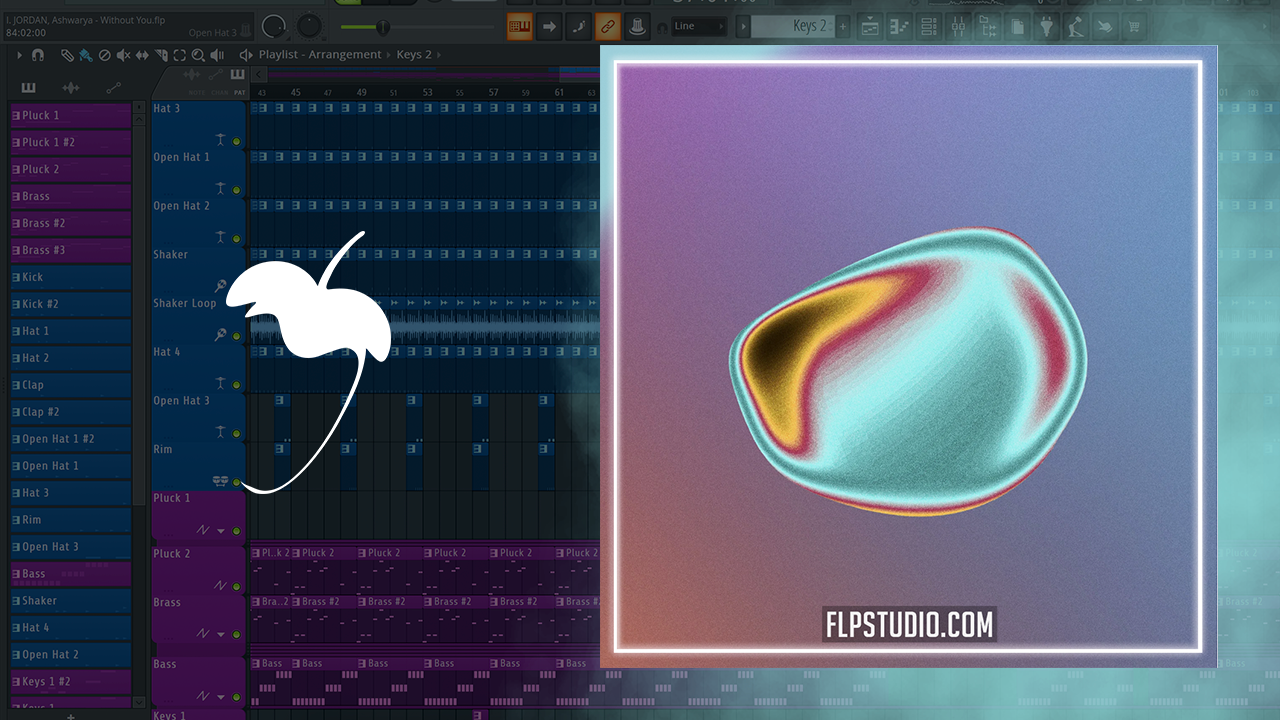Open the Piano roll toolbar icon

(x=899, y=27)
